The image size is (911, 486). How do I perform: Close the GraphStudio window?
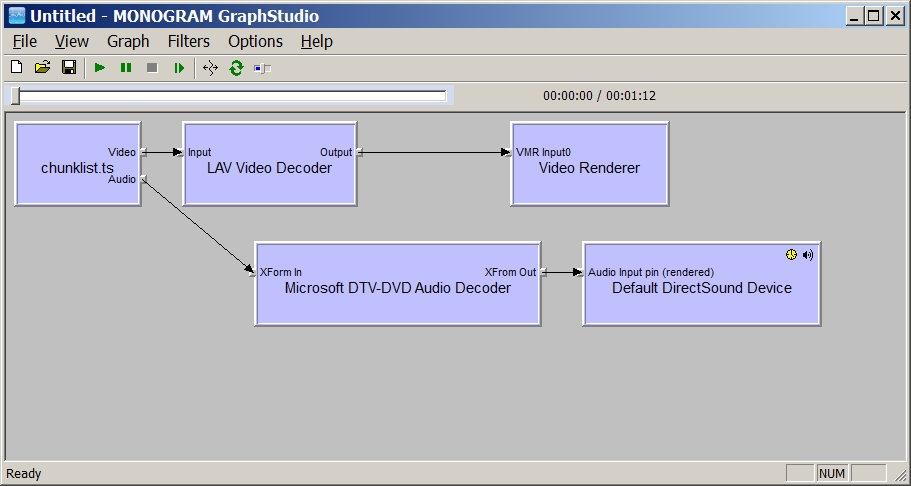895,16
